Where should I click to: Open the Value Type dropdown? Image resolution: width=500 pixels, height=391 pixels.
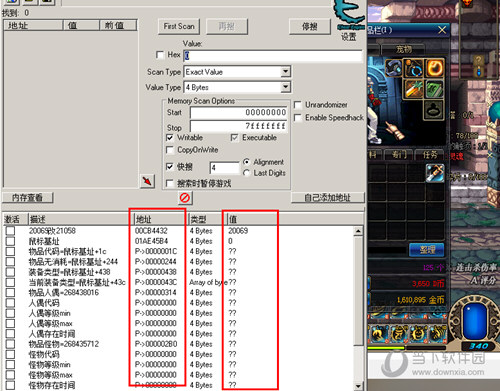pyautogui.click(x=285, y=87)
